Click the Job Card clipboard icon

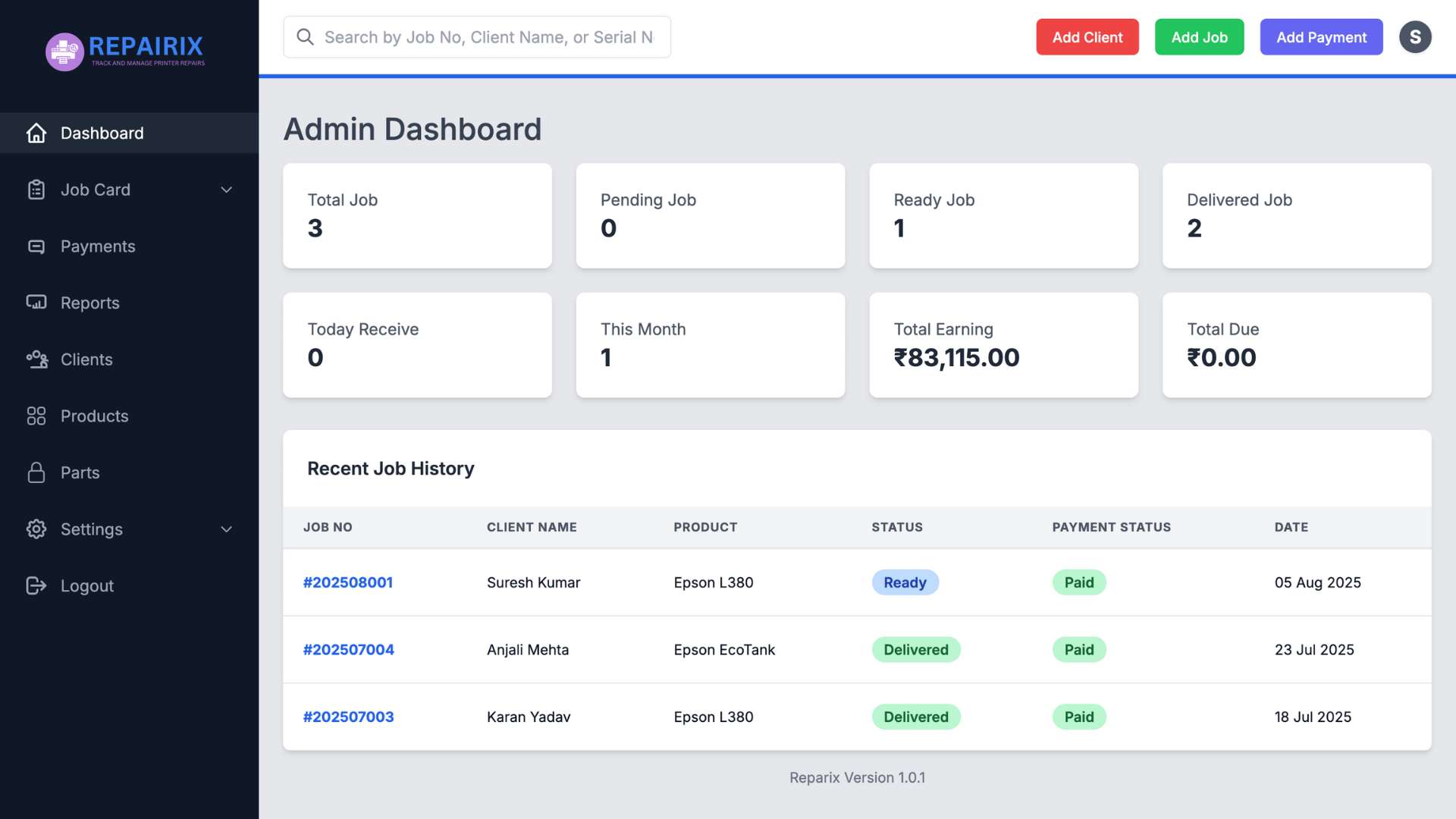click(x=37, y=190)
